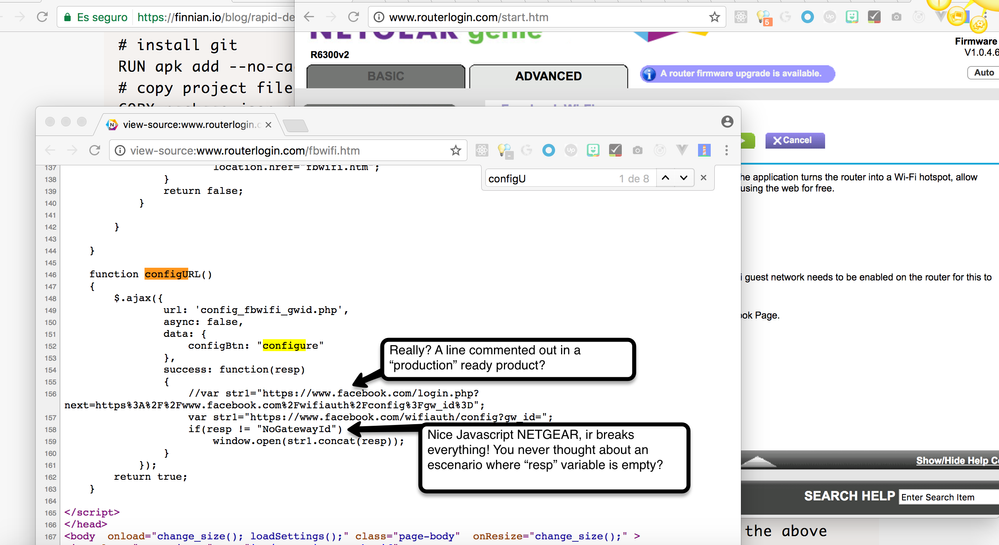The height and width of the screenshot is (545, 999).
Task: Jump to next find match
Action: tap(683, 178)
